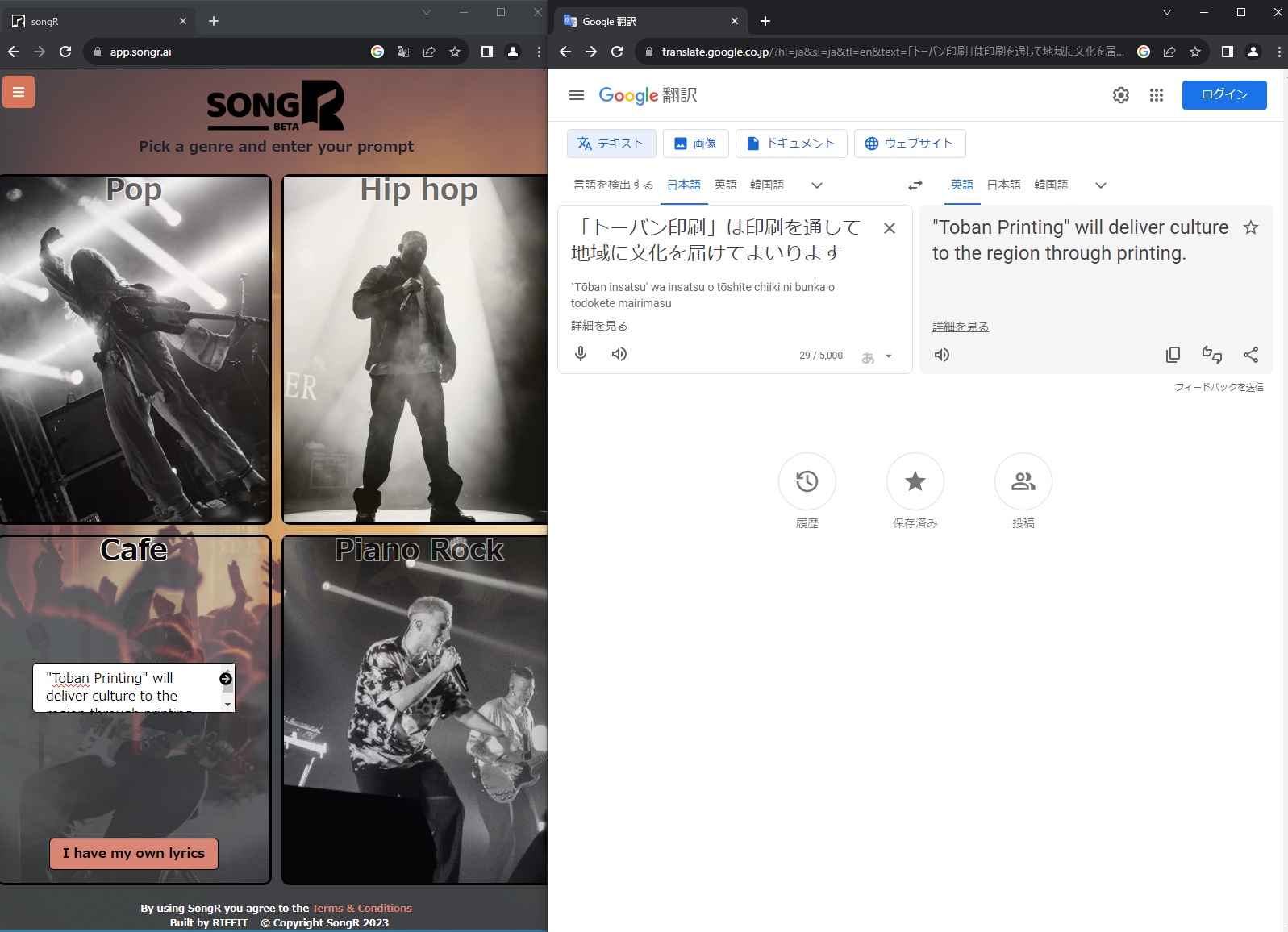The height and width of the screenshot is (932, 1288).
Task: Reload the Google Translate page
Action: tap(617, 52)
